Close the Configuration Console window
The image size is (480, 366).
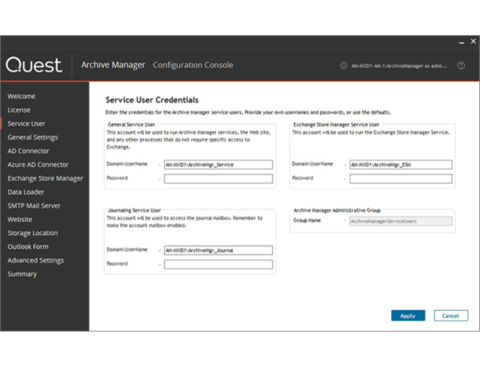473,41
